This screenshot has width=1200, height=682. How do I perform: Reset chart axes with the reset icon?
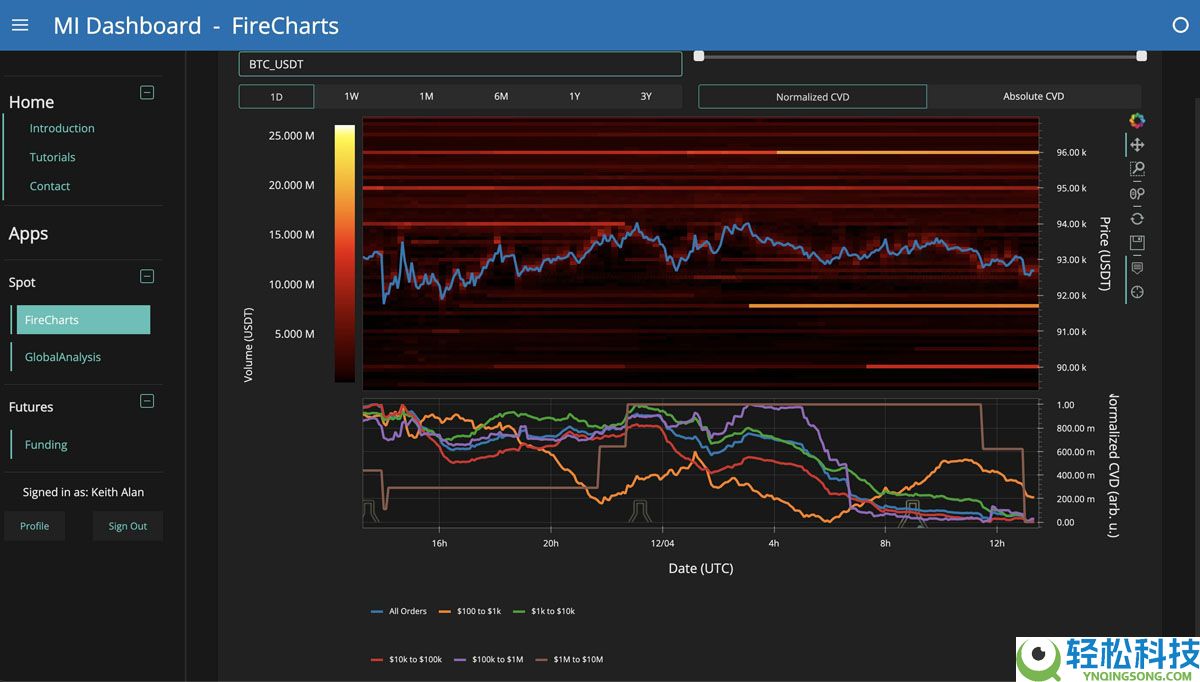click(1137, 218)
